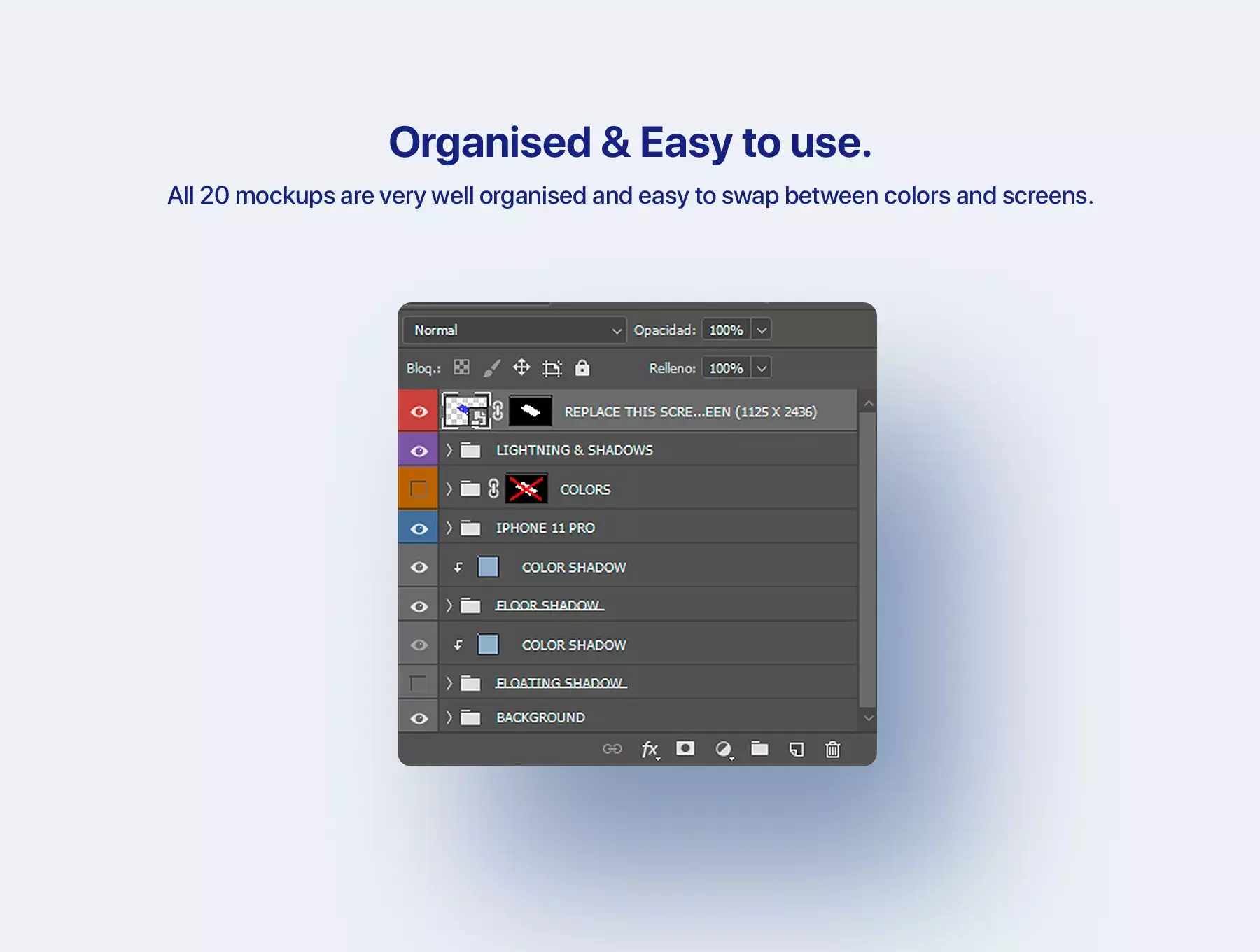Expand the COLORS group chevron

[449, 489]
